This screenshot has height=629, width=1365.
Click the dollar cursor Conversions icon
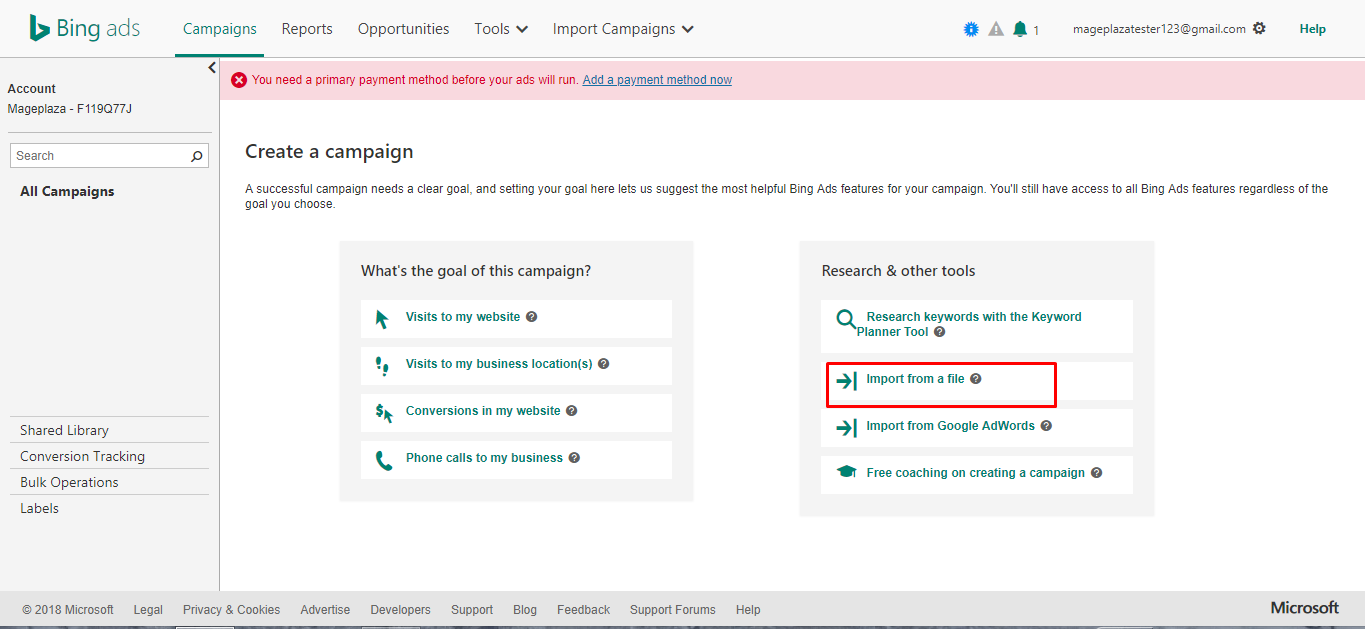384,412
